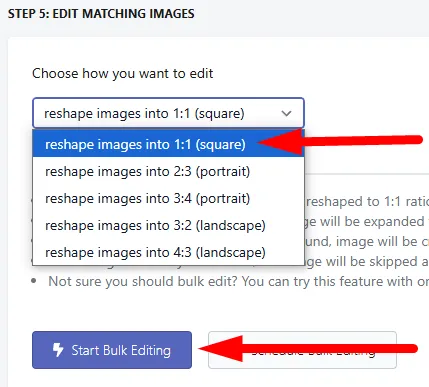429x387 pixels.
Task: Click the partially hidden Schedule Bulk Editing button
Action: (302, 350)
